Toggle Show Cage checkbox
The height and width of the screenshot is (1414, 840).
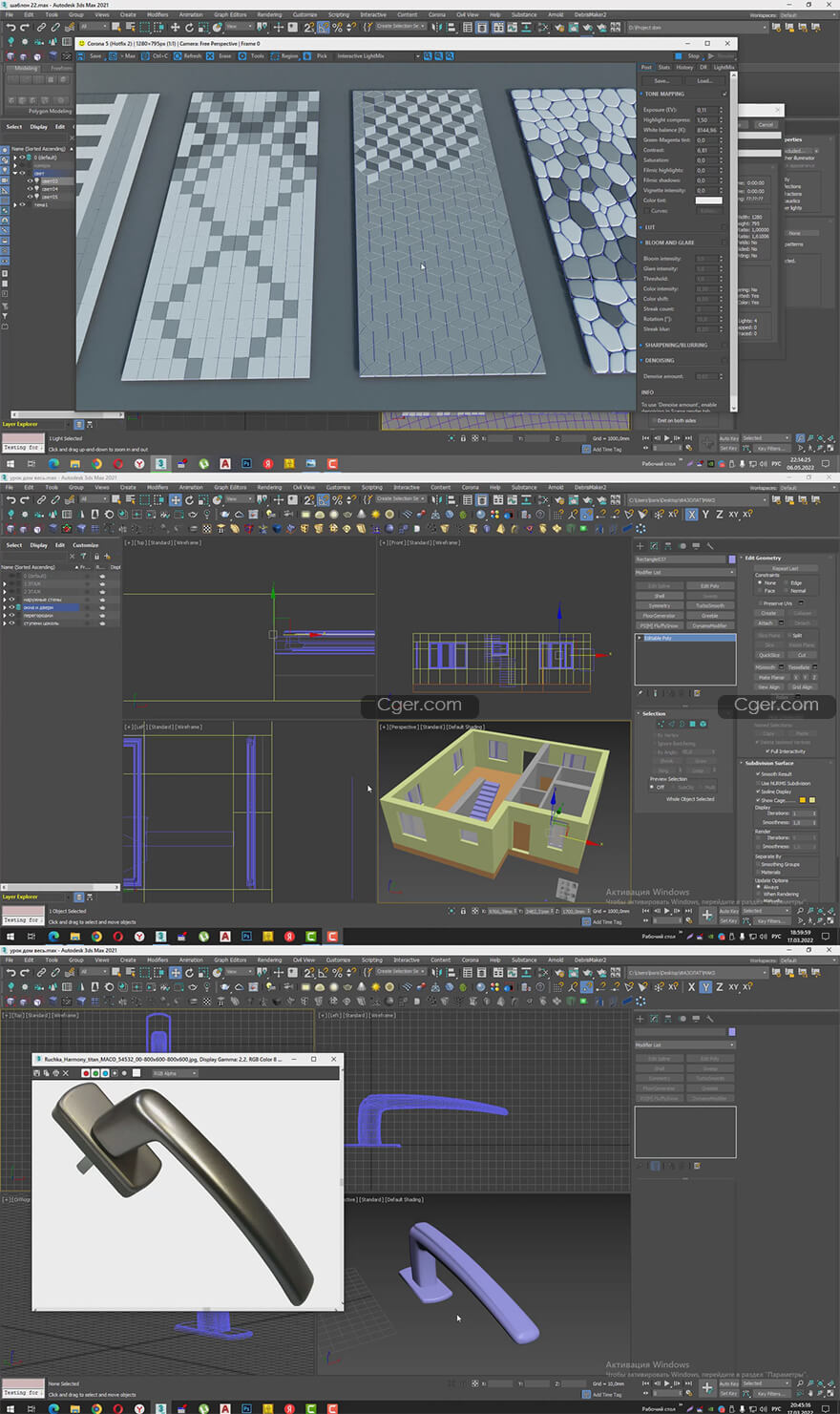click(x=758, y=800)
